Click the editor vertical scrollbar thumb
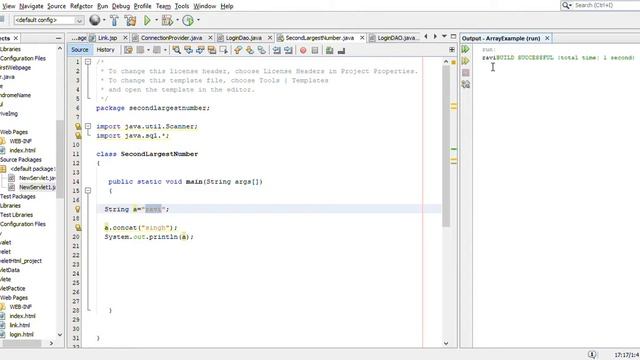640x360 pixels. 446,145
